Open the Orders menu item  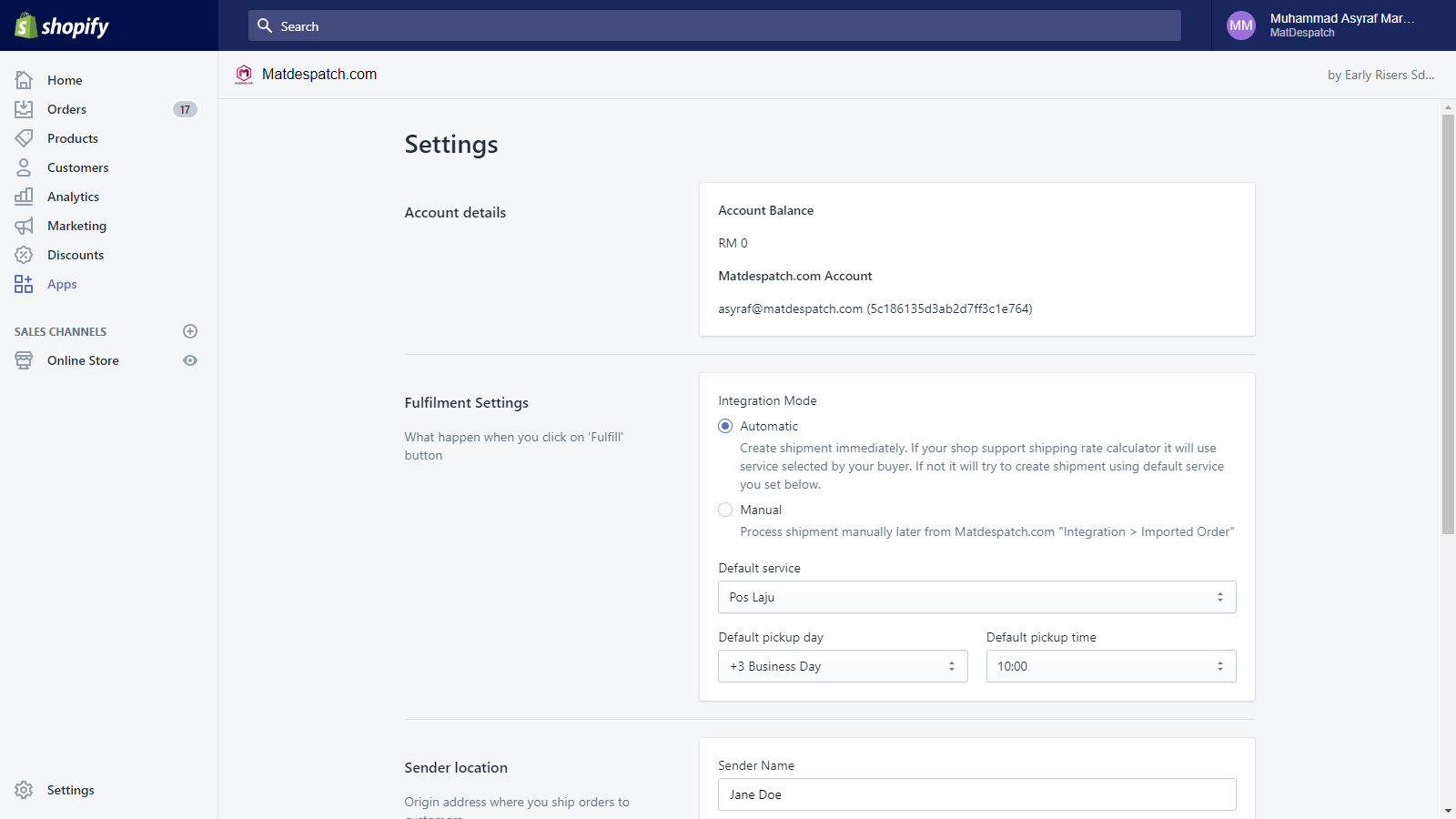(66, 109)
